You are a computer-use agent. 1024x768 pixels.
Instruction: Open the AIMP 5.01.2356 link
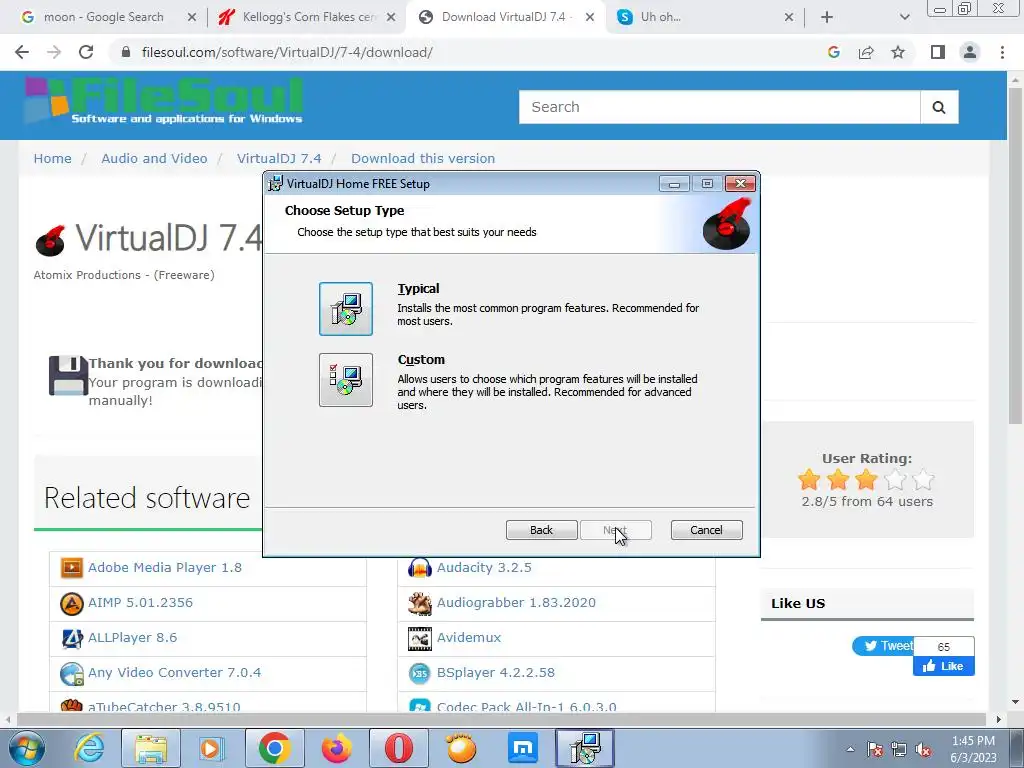click(x=140, y=602)
